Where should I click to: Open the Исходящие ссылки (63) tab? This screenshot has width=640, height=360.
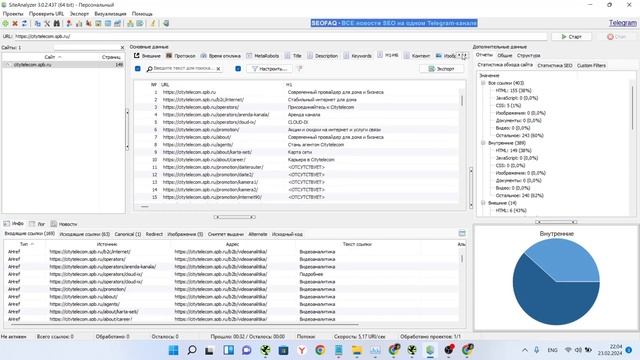(84, 234)
